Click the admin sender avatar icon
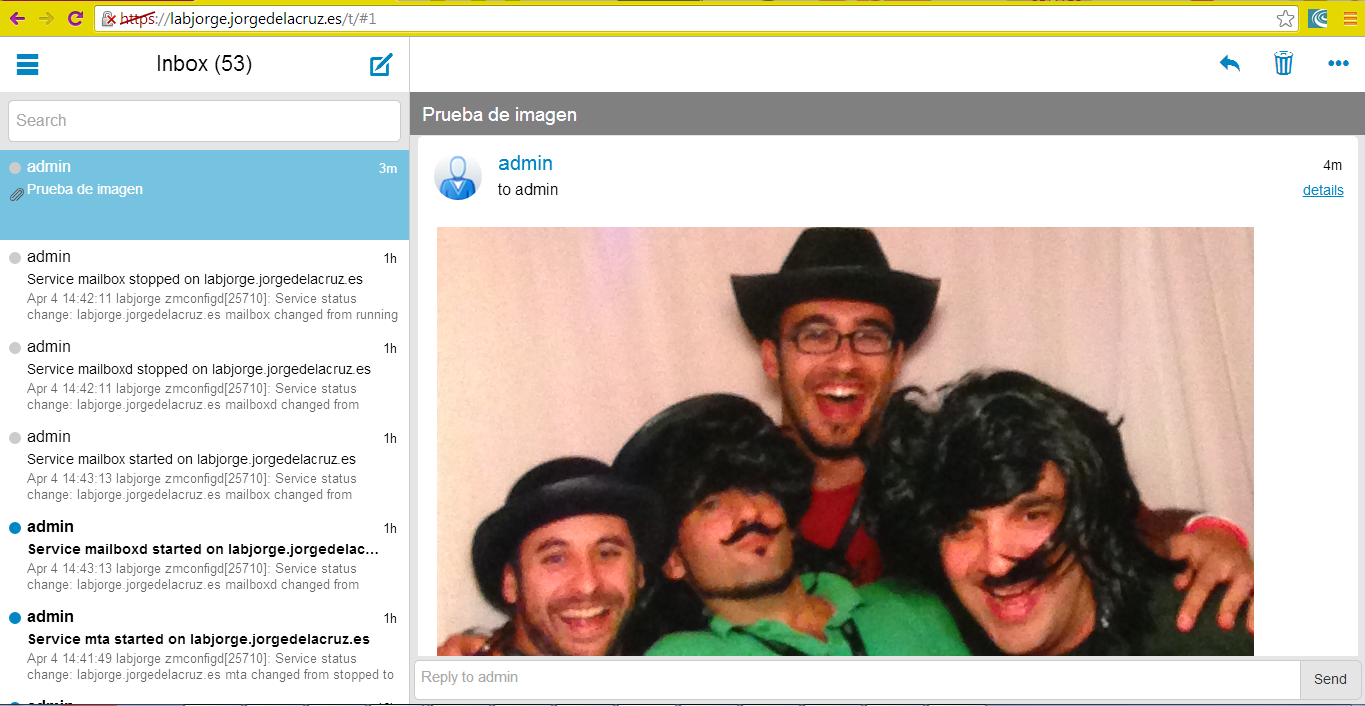This screenshot has height=706, width=1365. [458, 177]
